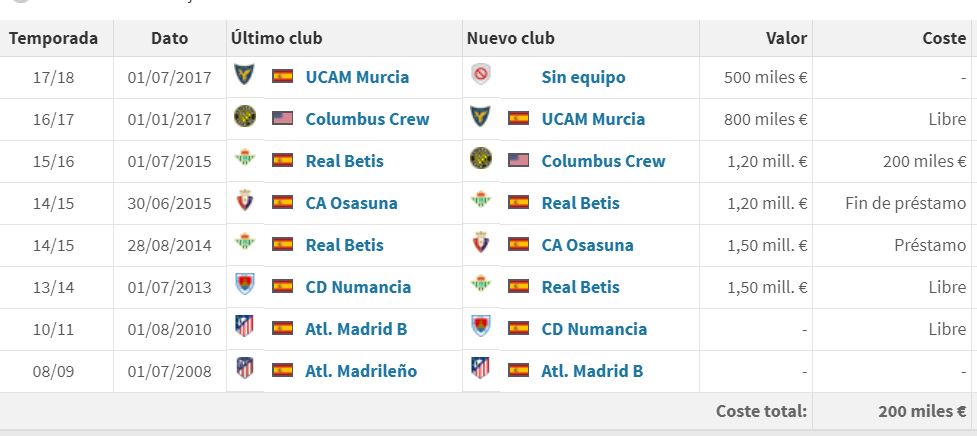
Task: Click Atl. Madrid B crest in 10/11 row
Action: [243, 328]
